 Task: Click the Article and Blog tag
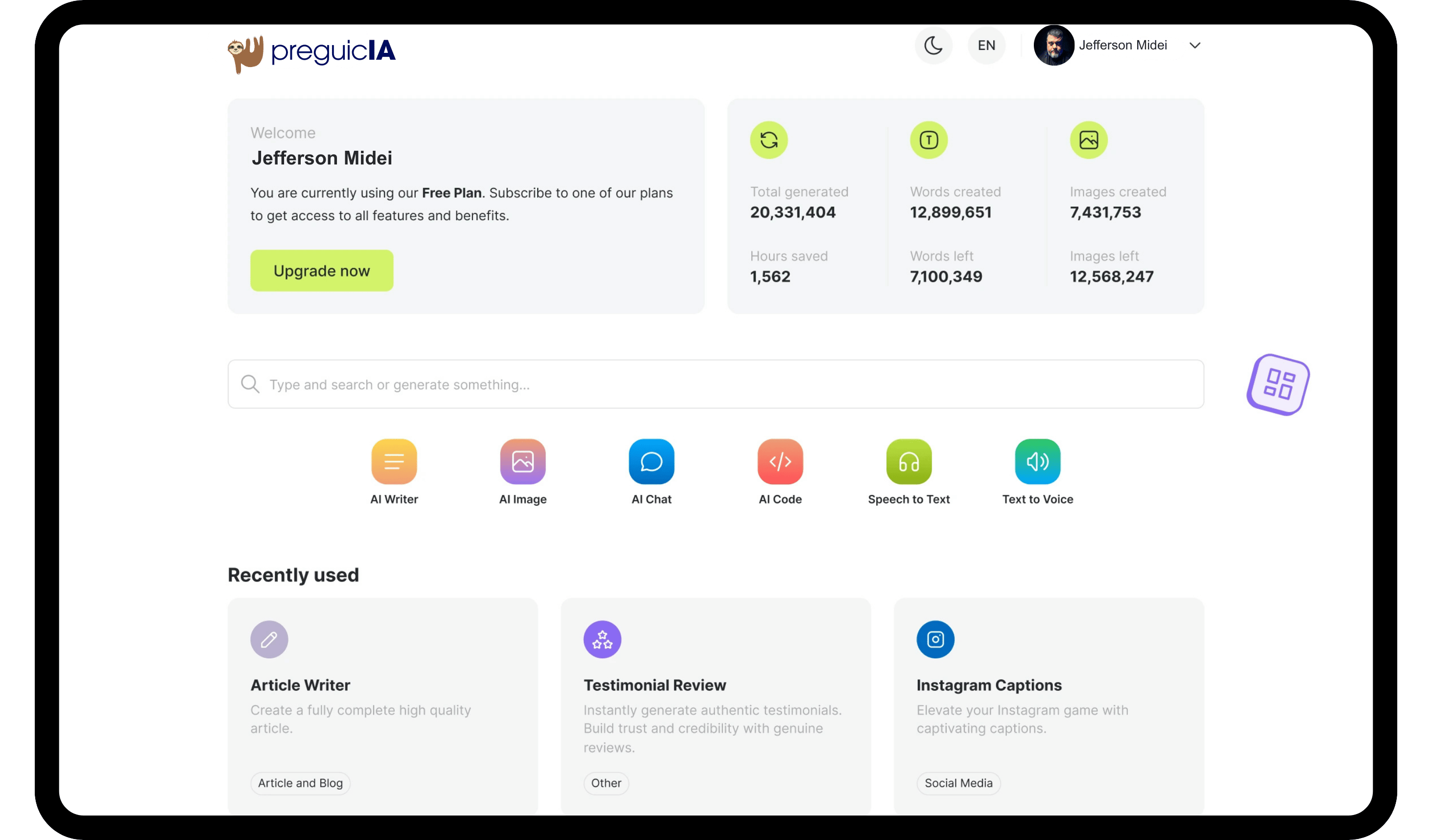click(x=300, y=783)
